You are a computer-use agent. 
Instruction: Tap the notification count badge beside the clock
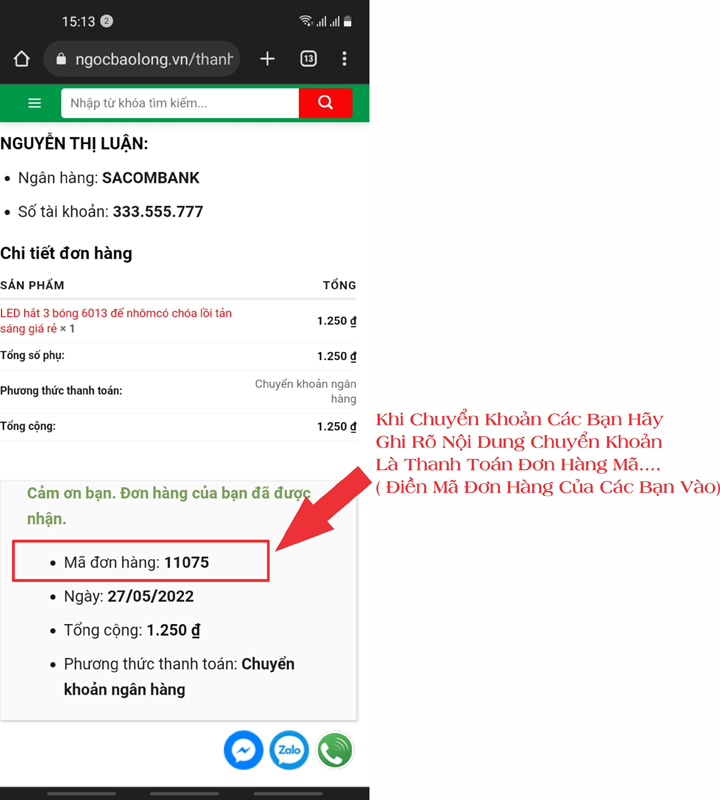click(107, 21)
